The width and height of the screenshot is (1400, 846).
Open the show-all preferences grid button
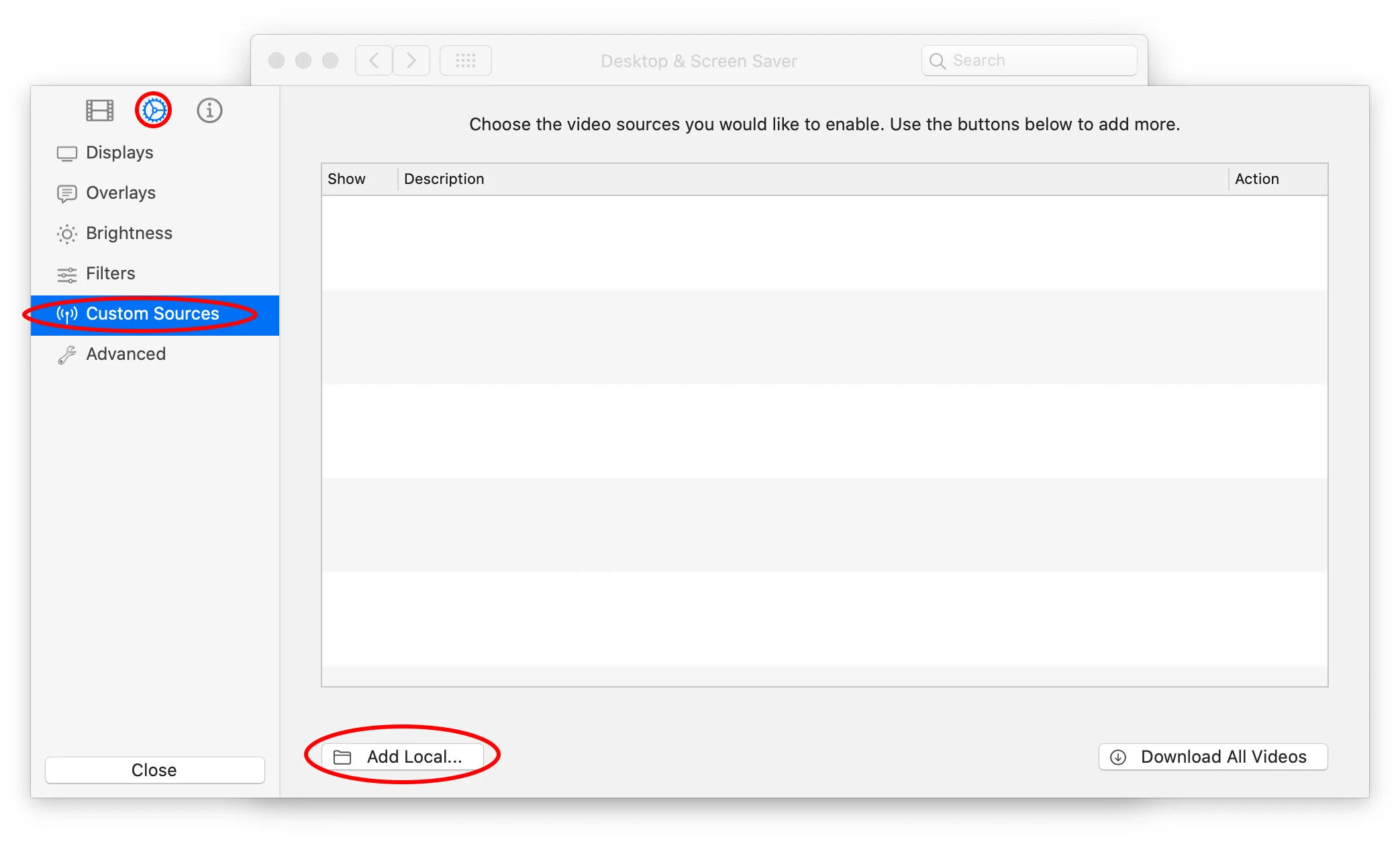pyautogui.click(x=465, y=61)
